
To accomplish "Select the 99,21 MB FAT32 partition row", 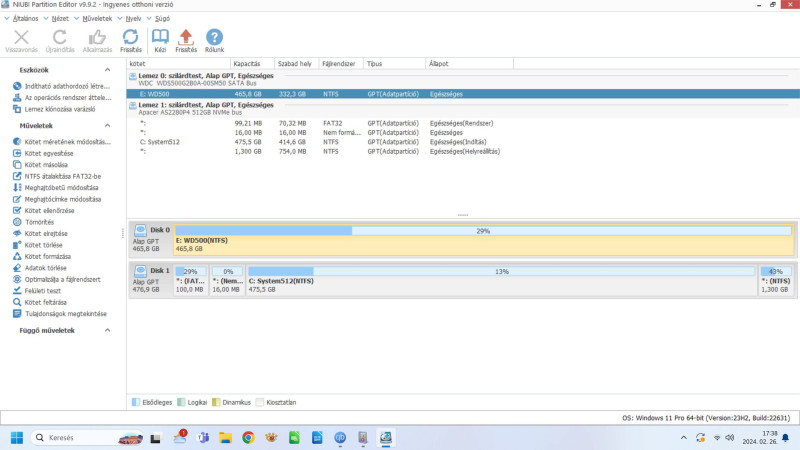I will [463, 123].
